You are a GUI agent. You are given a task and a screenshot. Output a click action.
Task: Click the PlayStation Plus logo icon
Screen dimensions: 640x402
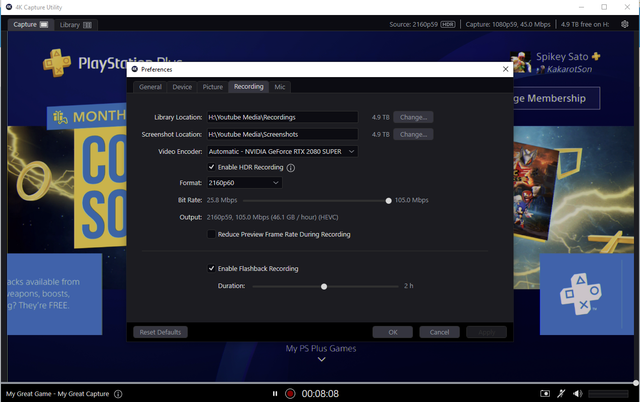pos(57,63)
